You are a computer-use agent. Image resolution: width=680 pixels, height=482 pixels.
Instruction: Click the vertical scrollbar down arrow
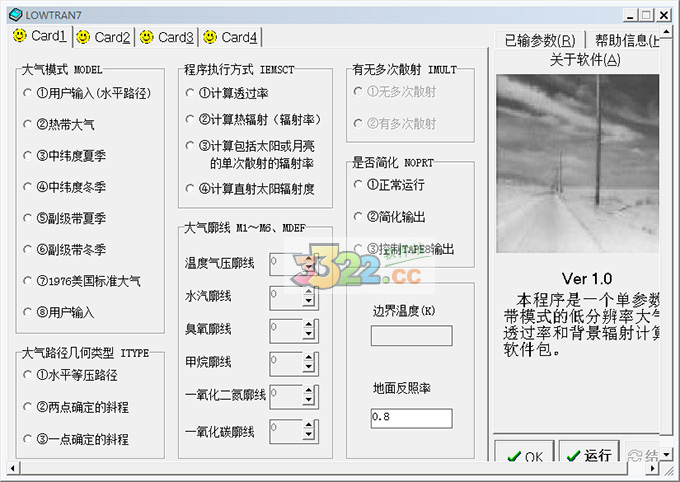(x=666, y=454)
